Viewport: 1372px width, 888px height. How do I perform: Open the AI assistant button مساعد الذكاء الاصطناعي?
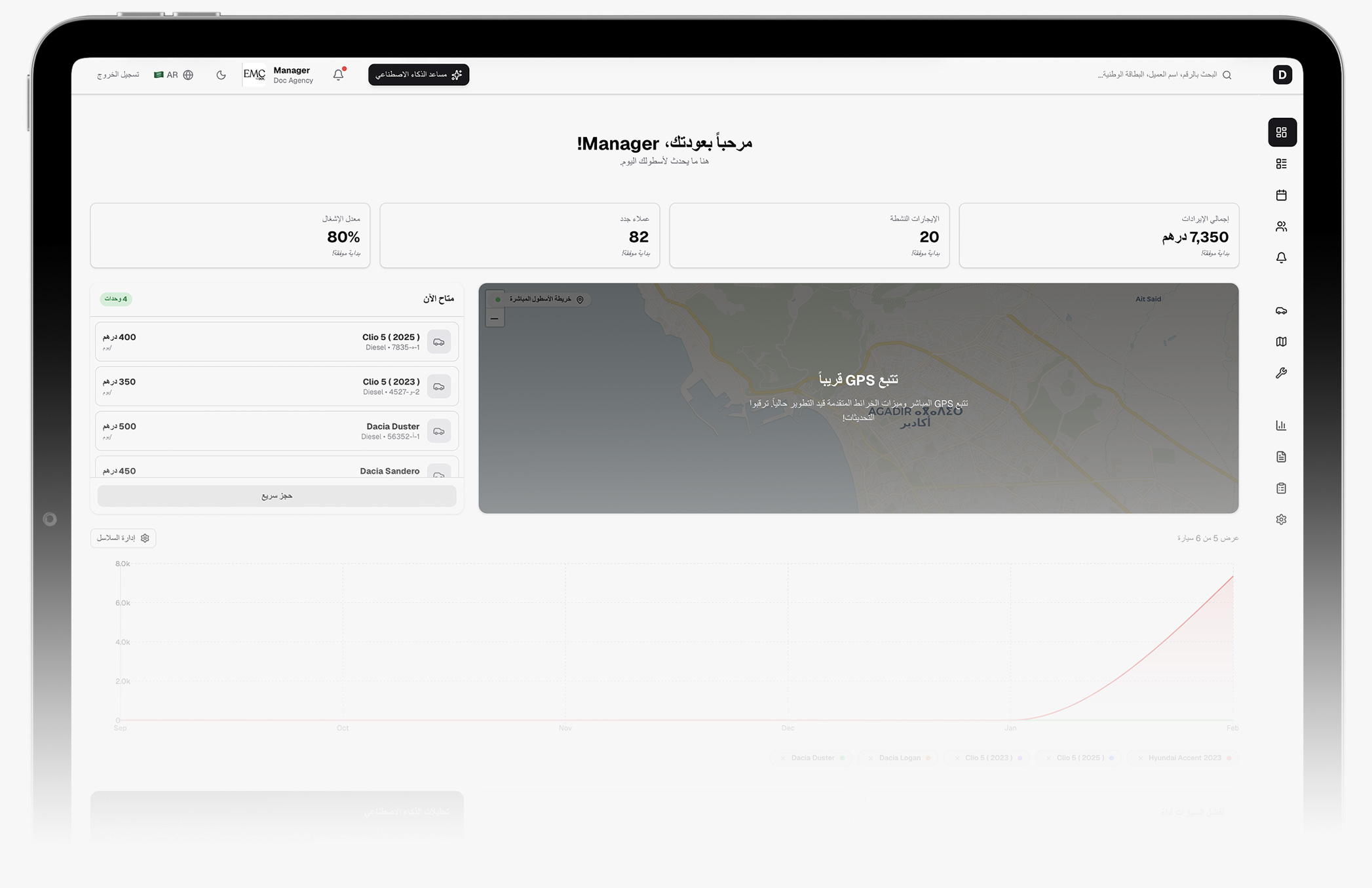click(418, 75)
